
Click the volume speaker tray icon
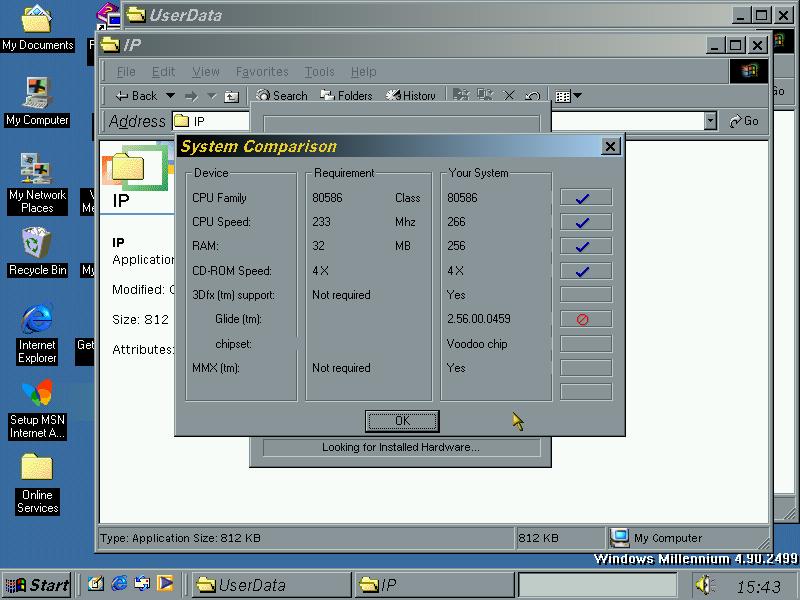pyautogui.click(x=704, y=585)
